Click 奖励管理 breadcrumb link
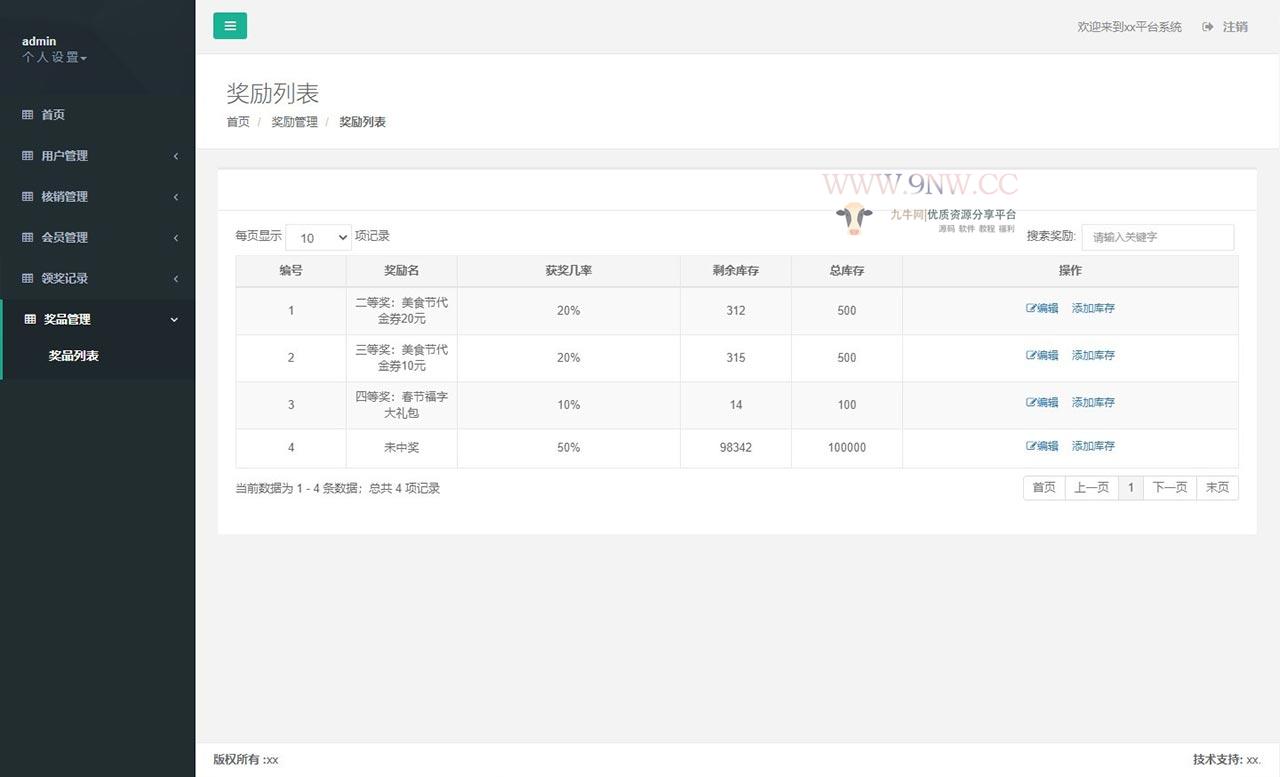The width and height of the screenshot is (1280, 777). tap(294, 122)
